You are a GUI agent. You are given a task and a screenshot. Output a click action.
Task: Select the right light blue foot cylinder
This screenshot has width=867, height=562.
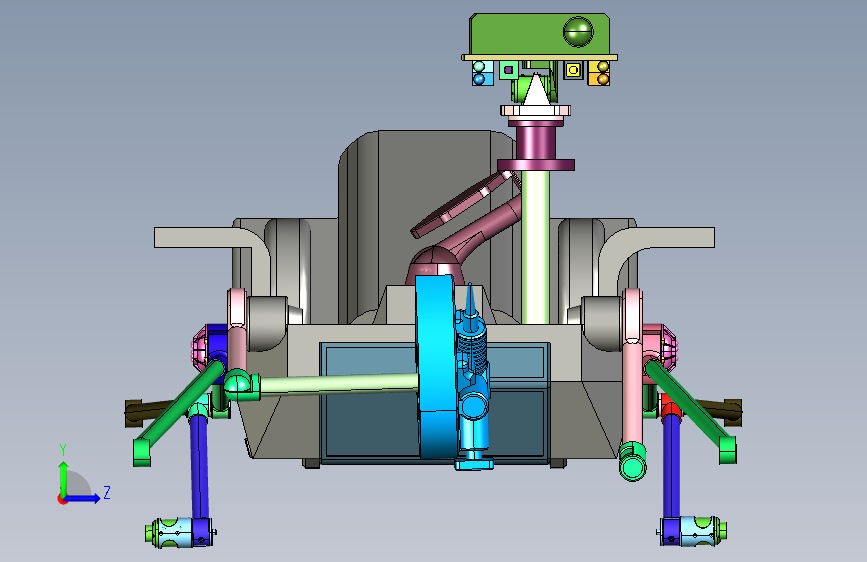pos(698,530)
